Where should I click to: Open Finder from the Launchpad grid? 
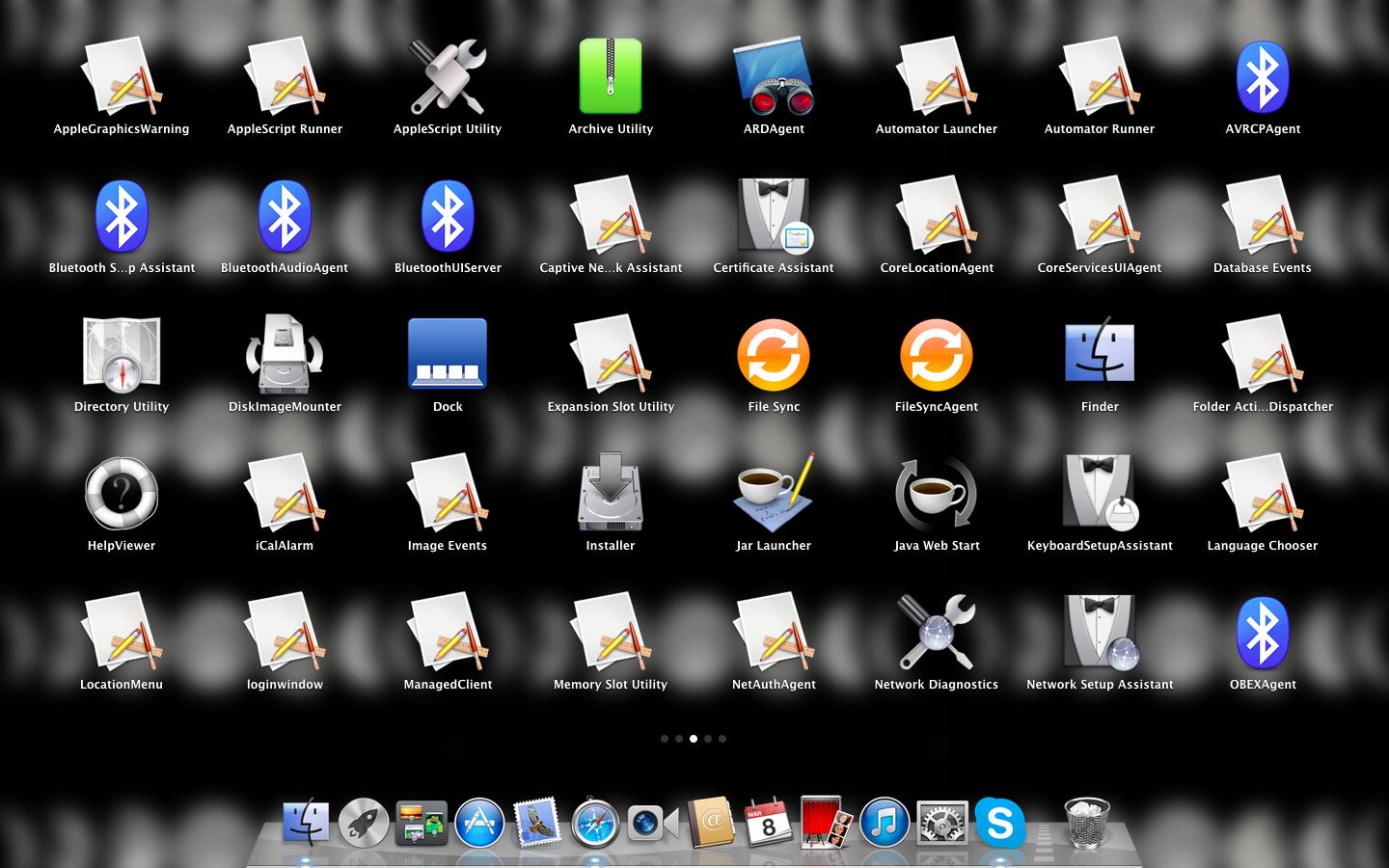(x=1100, y=350)
